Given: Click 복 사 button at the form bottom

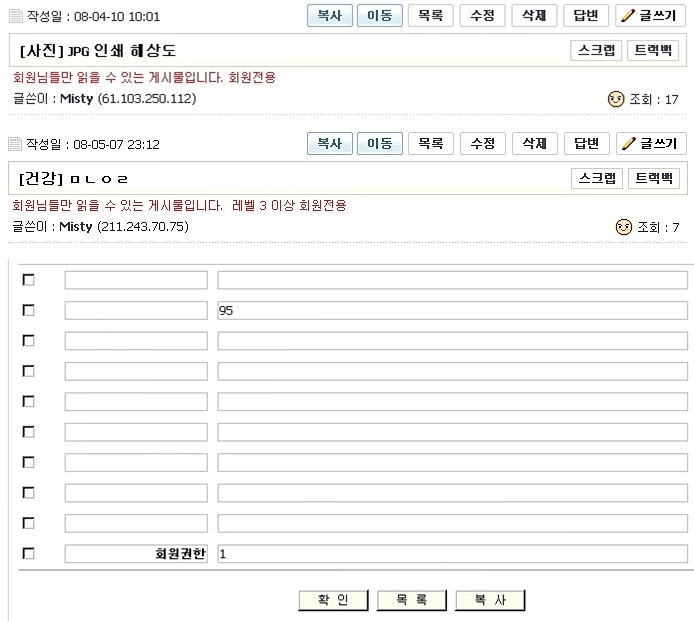Looking at the screenshot, I should [x=490, y=600].
